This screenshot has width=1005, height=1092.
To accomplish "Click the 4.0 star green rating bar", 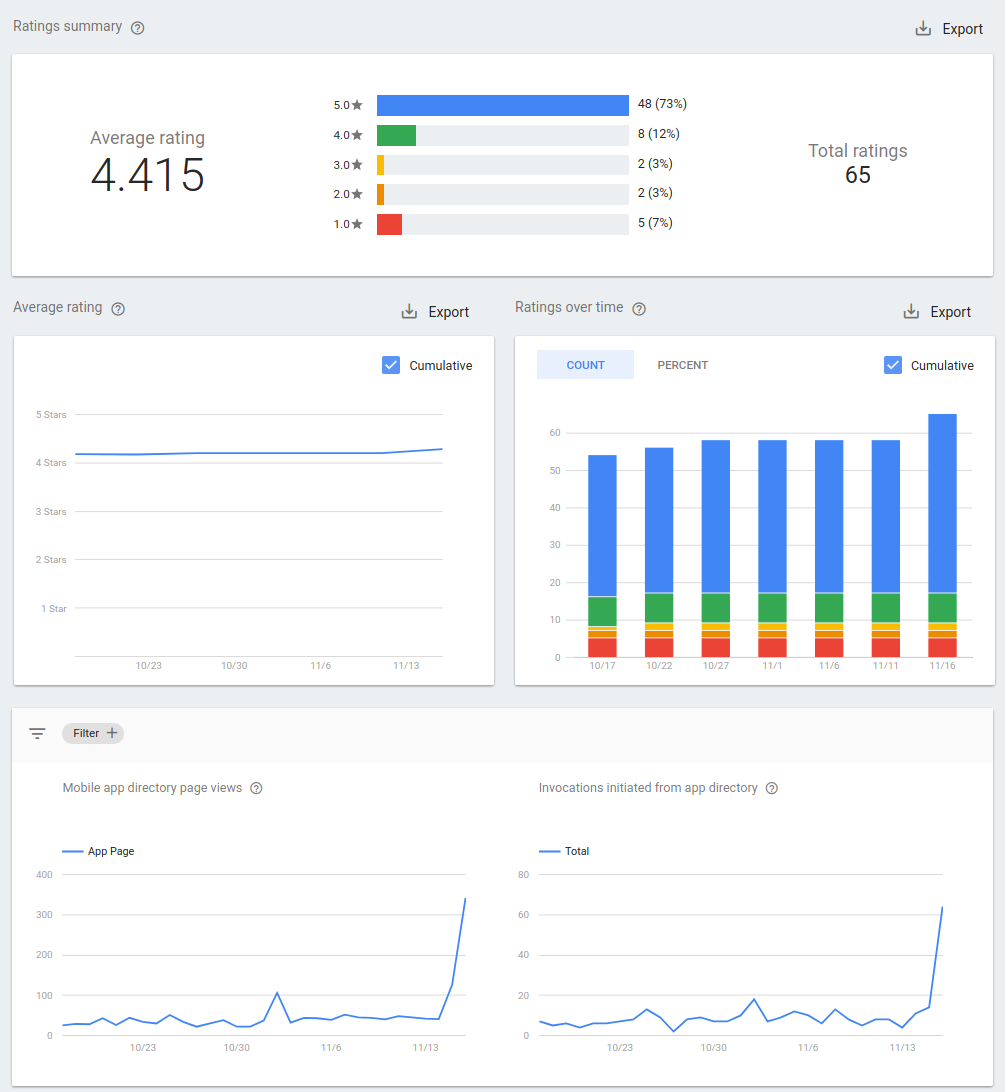I will tap(396, 135).
